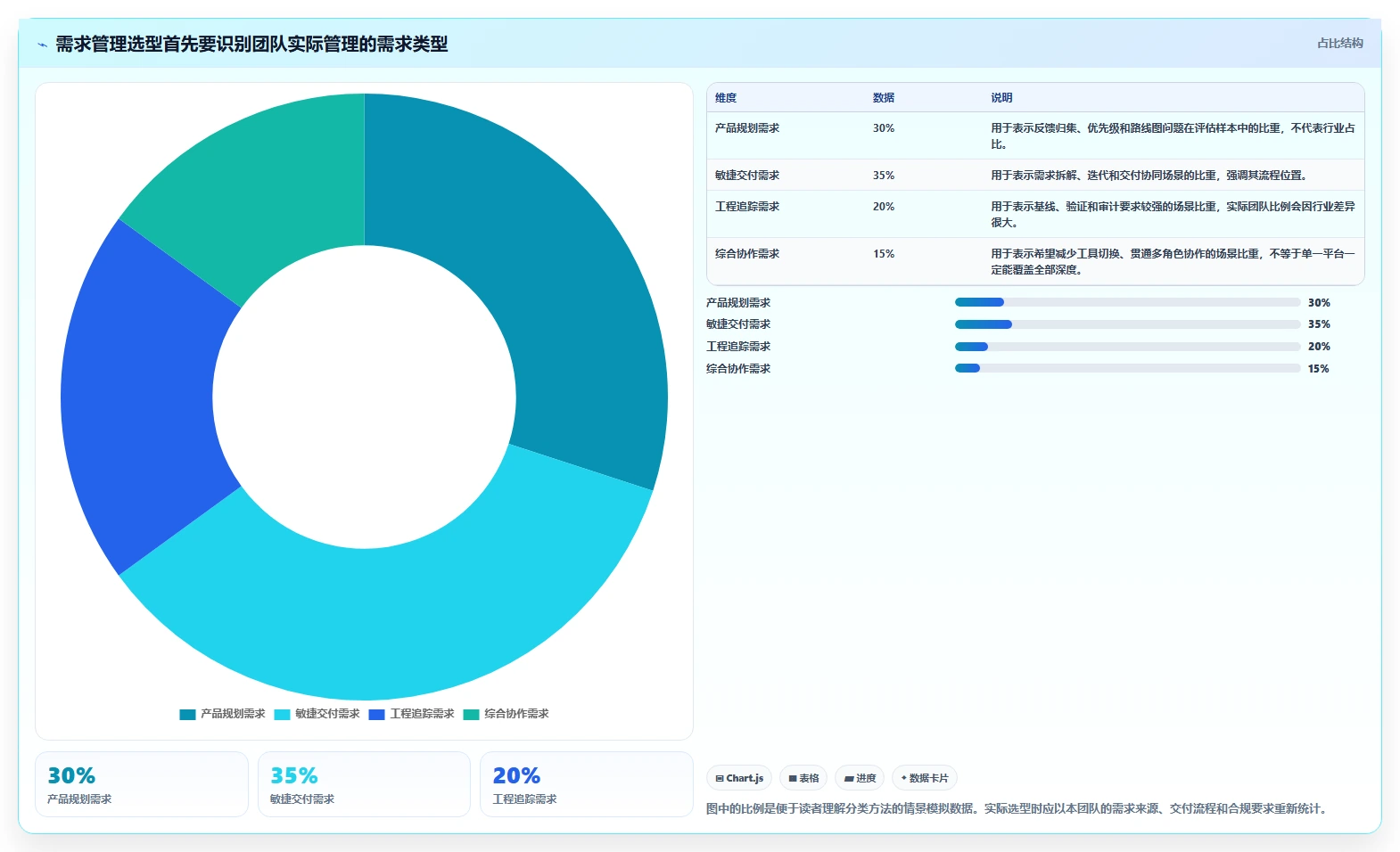Open the 20% 工程追踪需求 stat card

click(587, 784)
